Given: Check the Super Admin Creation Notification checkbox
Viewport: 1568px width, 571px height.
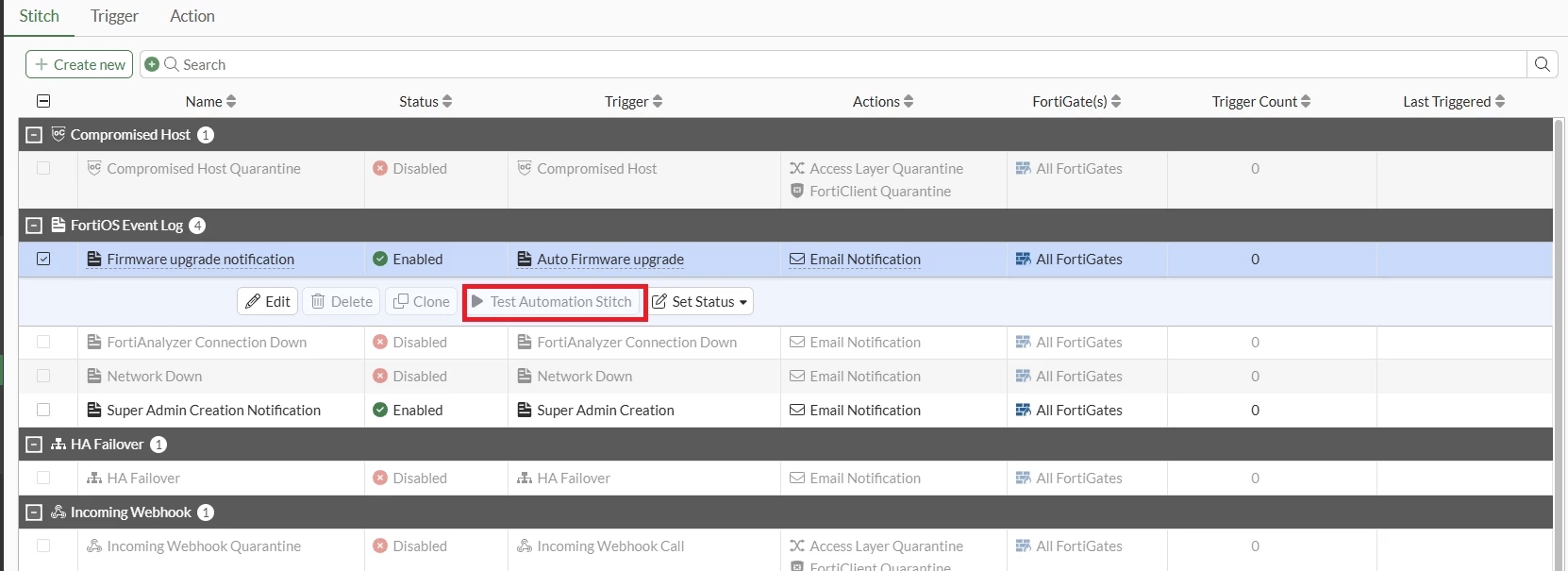Looking at the screenshot, I should (43, 410).
